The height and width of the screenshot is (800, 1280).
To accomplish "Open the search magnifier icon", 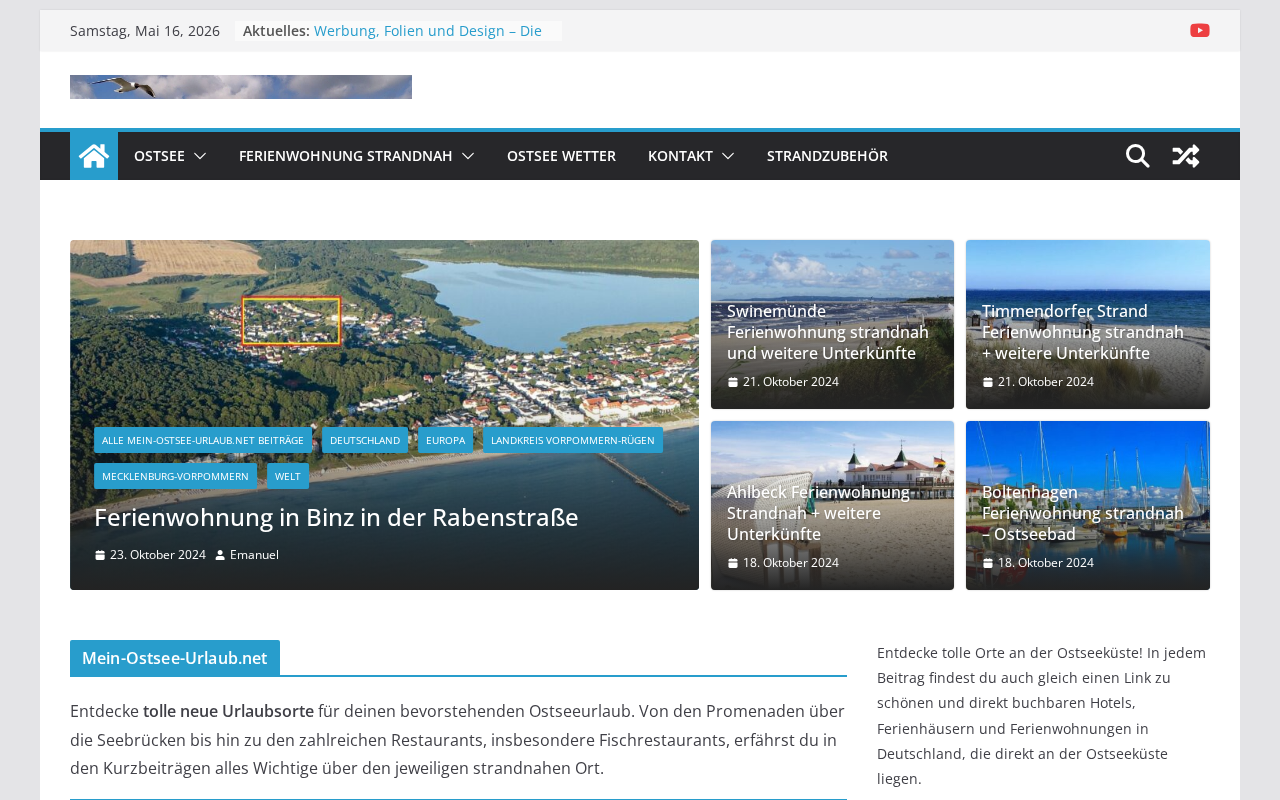I will pyautogui.click(x=1137, y=156).
